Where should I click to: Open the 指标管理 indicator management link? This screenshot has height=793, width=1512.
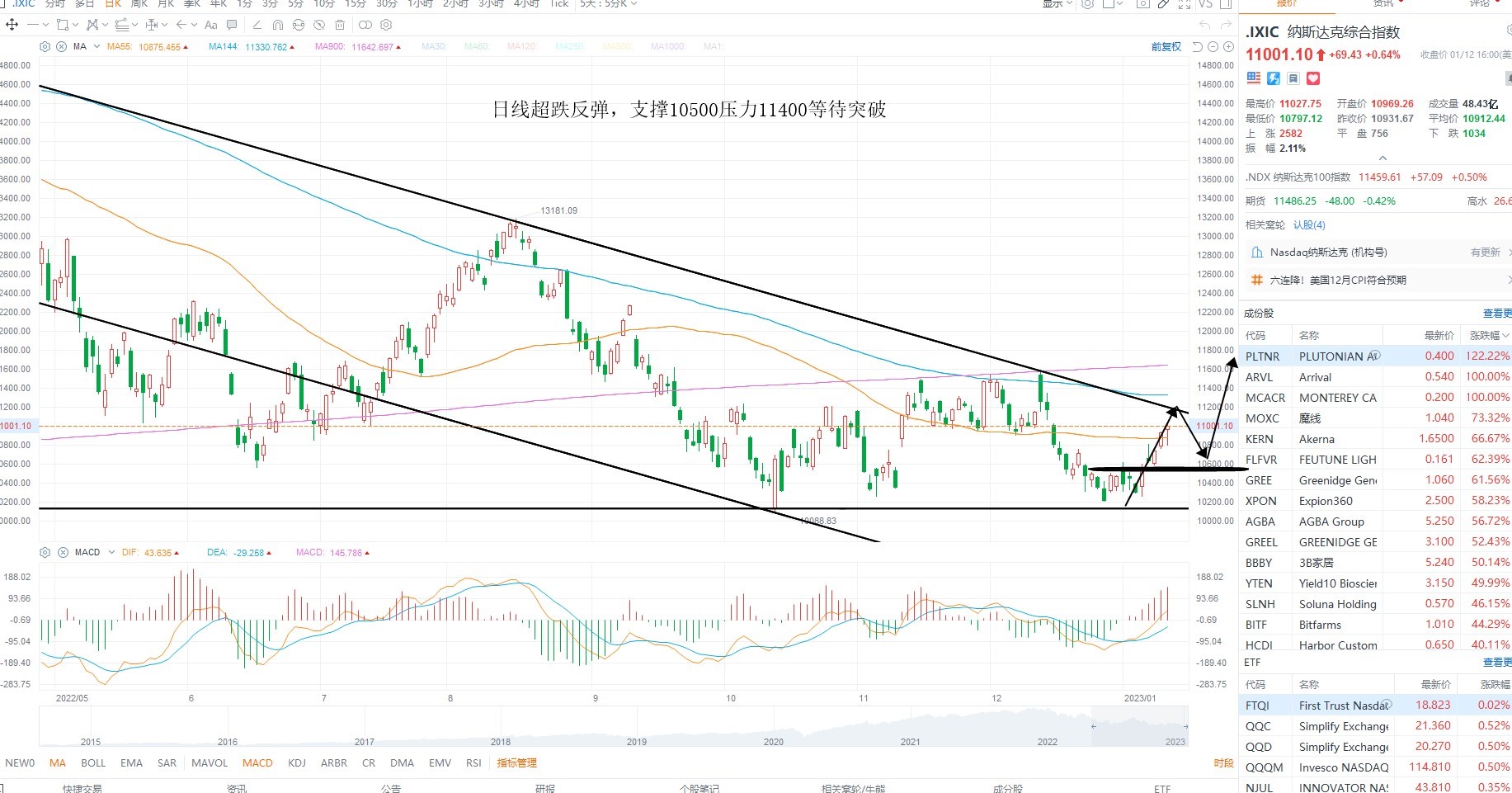coord(517,763)
